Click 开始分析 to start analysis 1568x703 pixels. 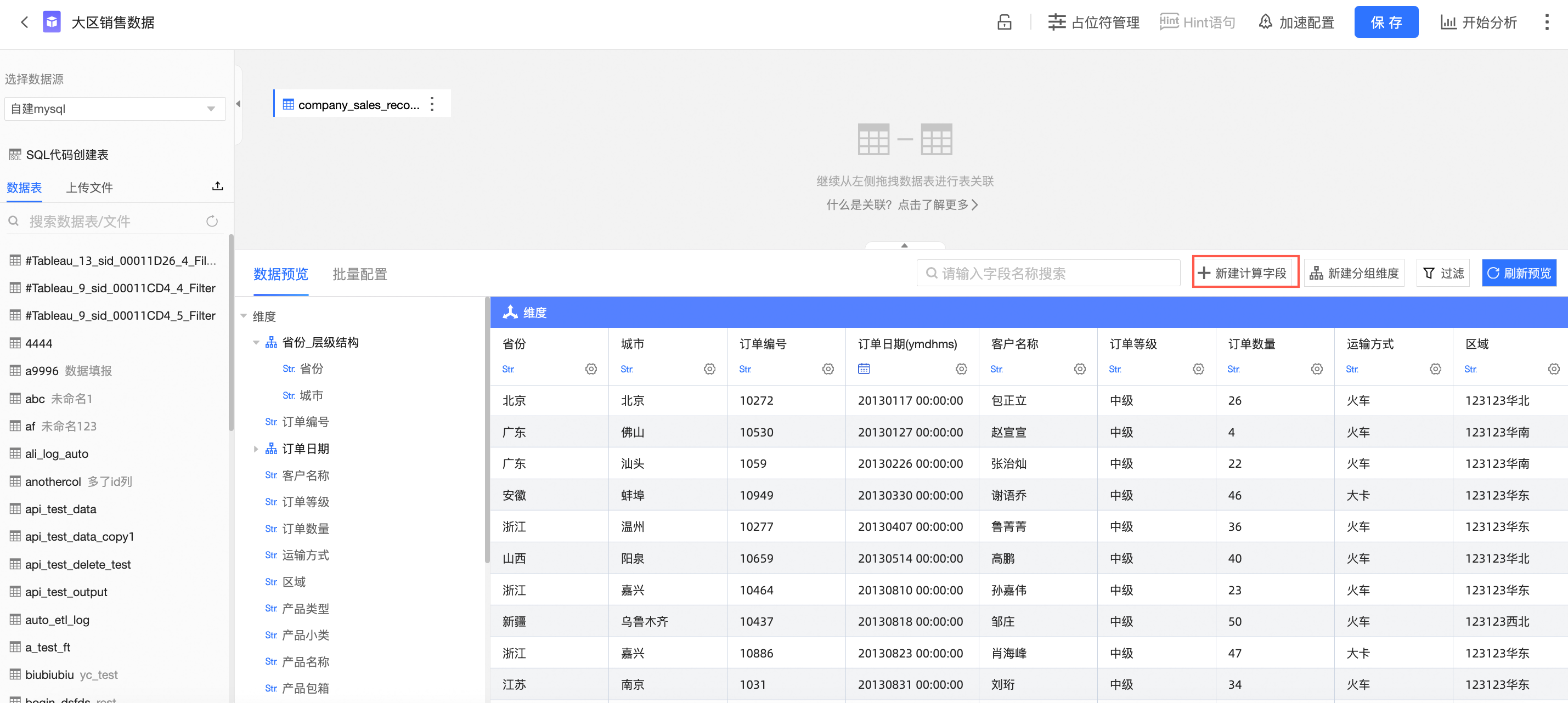(x=1479, y=22)
